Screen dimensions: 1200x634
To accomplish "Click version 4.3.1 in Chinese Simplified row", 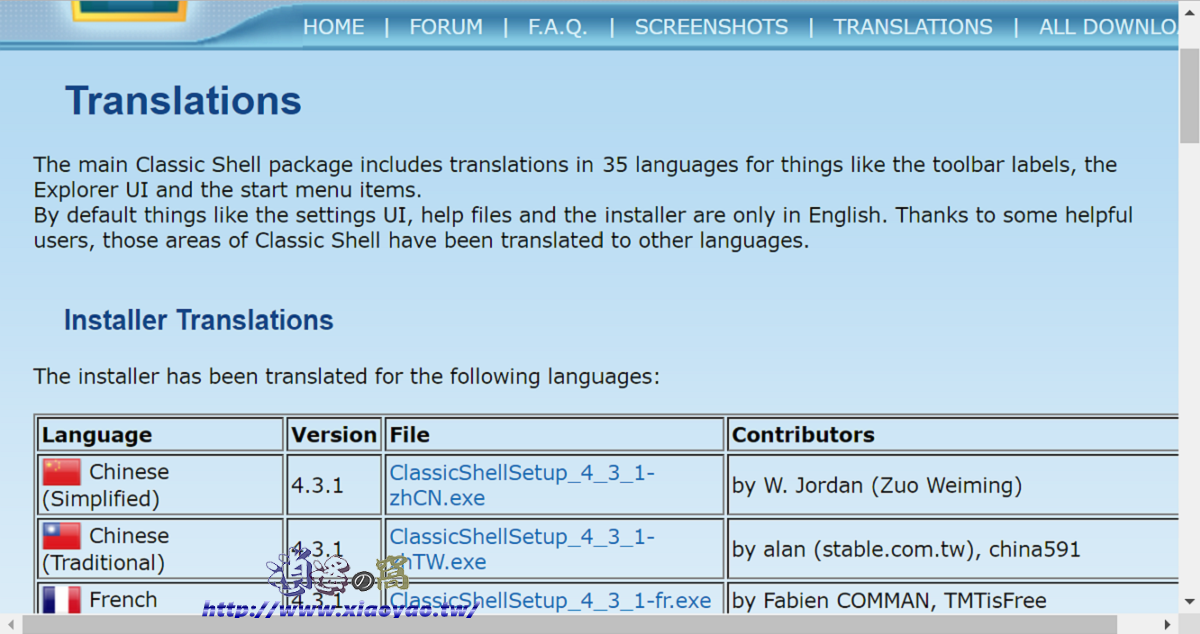I will (317, 485).
